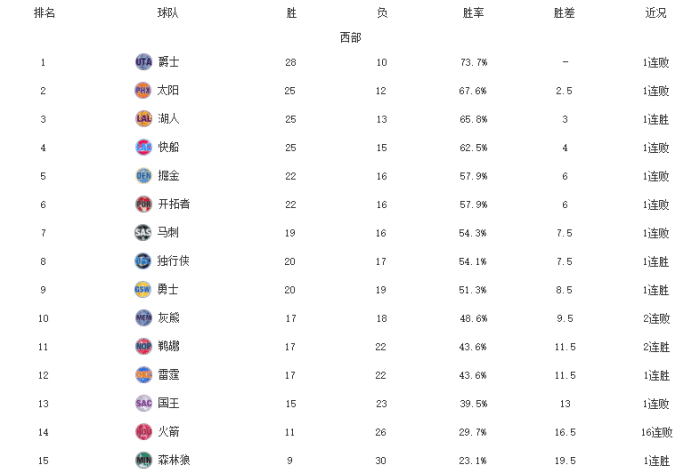The image size is (700, 473).
Task: Click the Phoenix Suns team logo
Action: pyautogui.click(x=144, y=91)
